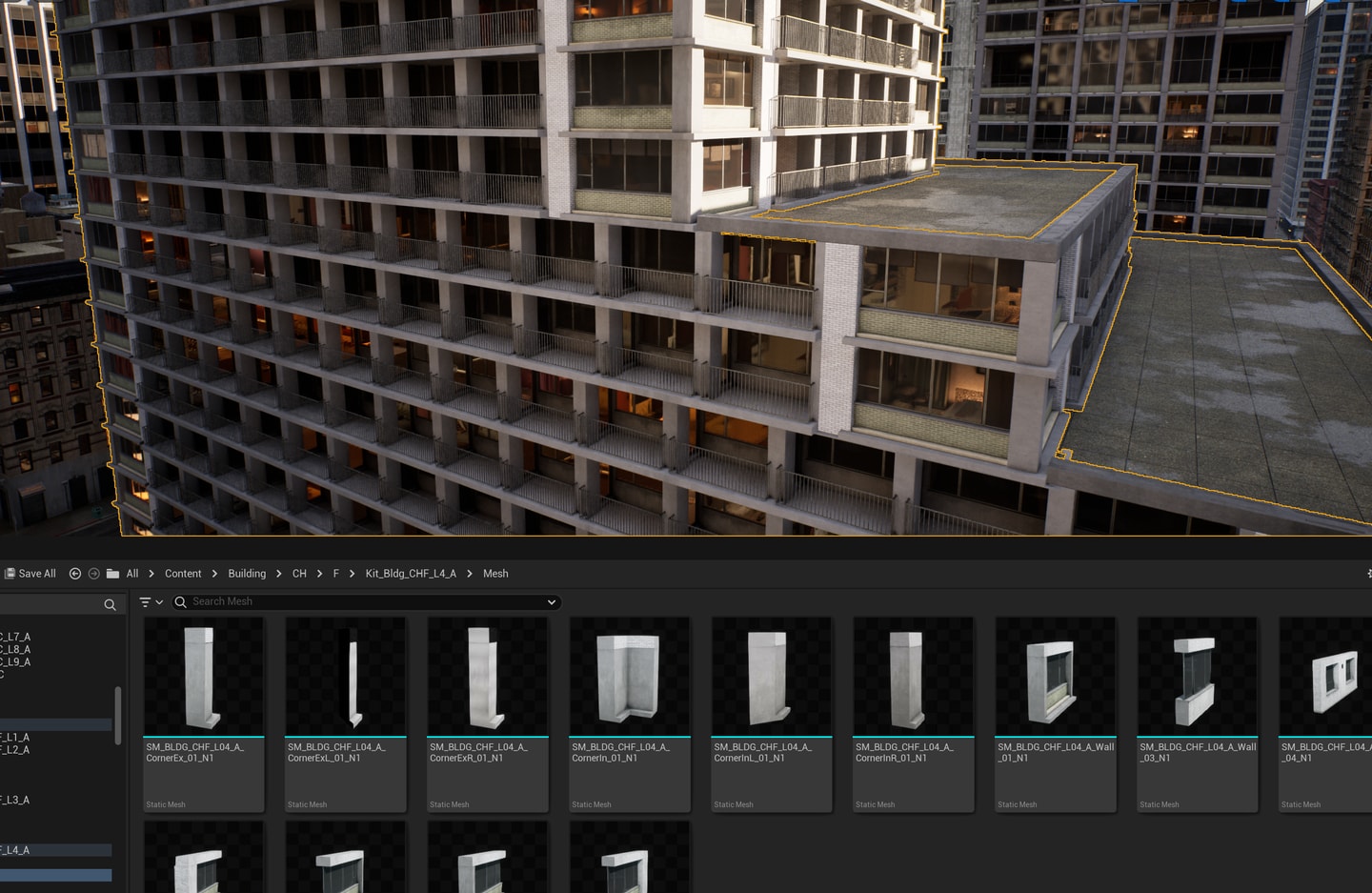Image resolution: width=1372 pixels, height=893 pixels.
Task: Go forward in Content Browser history
Action: point(93,574)
